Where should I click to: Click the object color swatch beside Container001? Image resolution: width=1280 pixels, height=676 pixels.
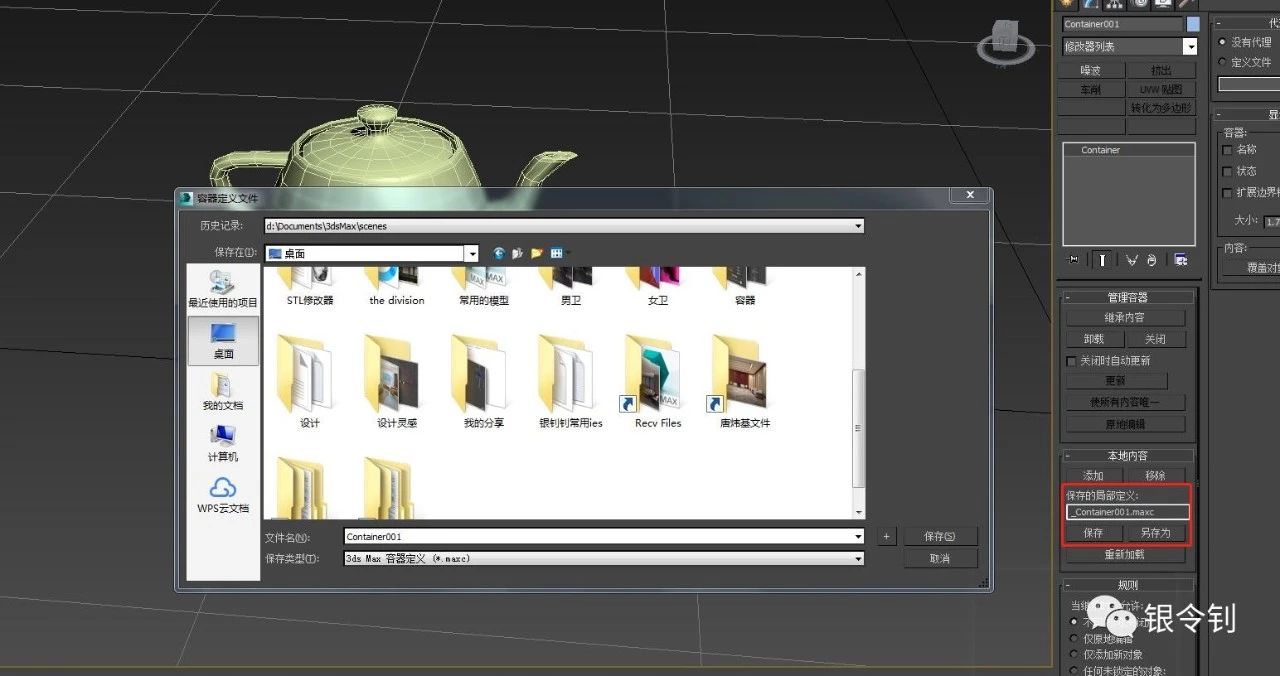(1193, 24)
